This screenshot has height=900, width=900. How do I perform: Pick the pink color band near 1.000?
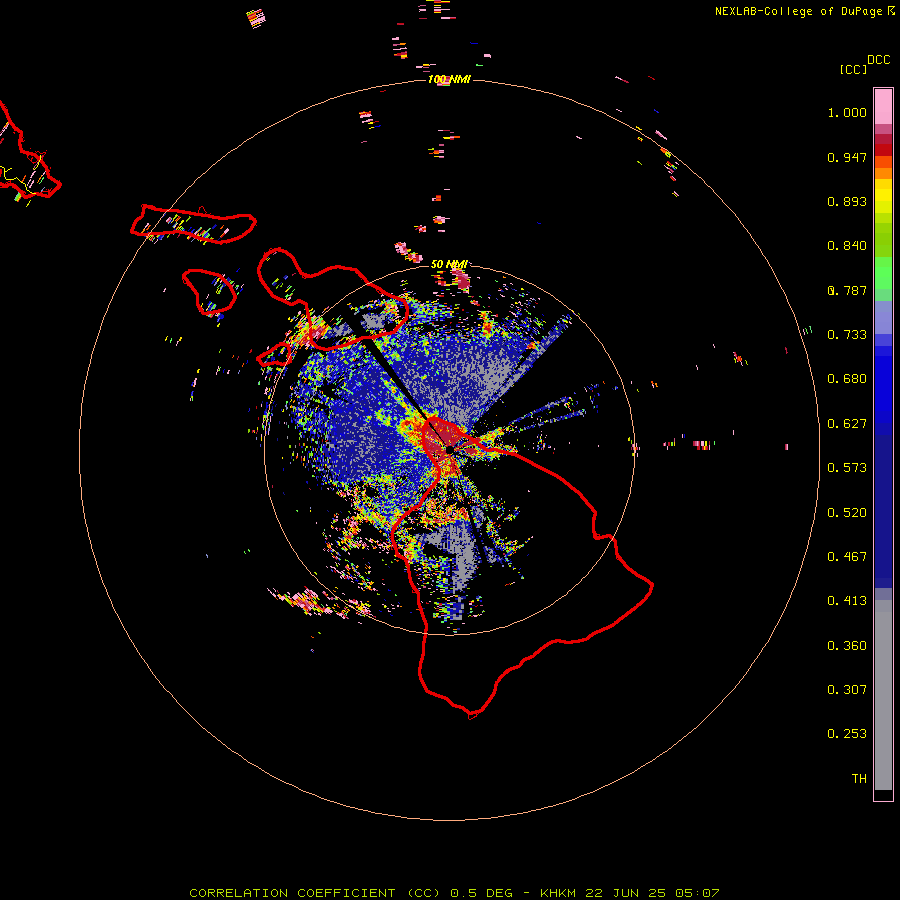pos(883,107)
